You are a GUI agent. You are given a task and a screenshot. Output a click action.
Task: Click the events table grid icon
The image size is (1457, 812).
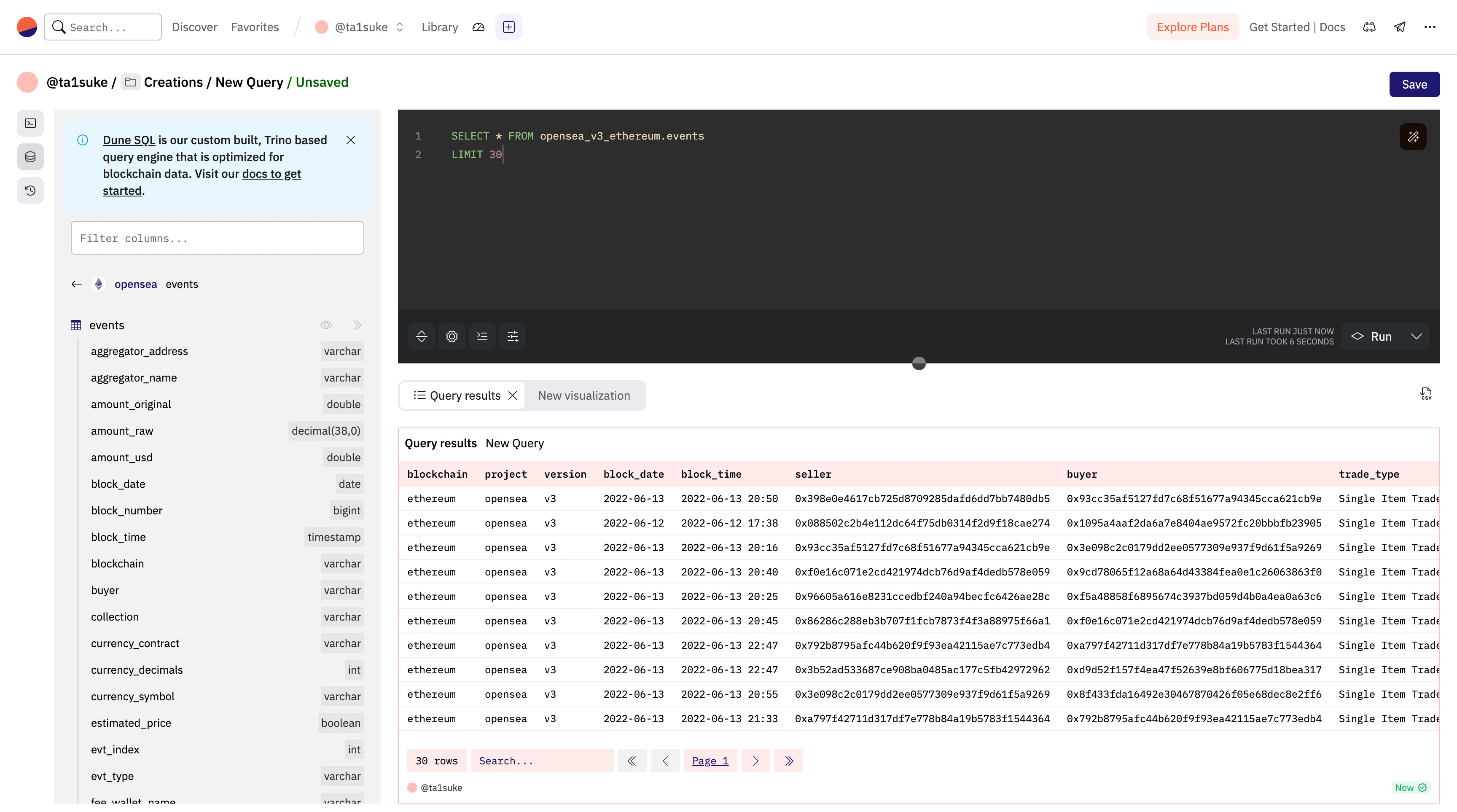[76, 325]
